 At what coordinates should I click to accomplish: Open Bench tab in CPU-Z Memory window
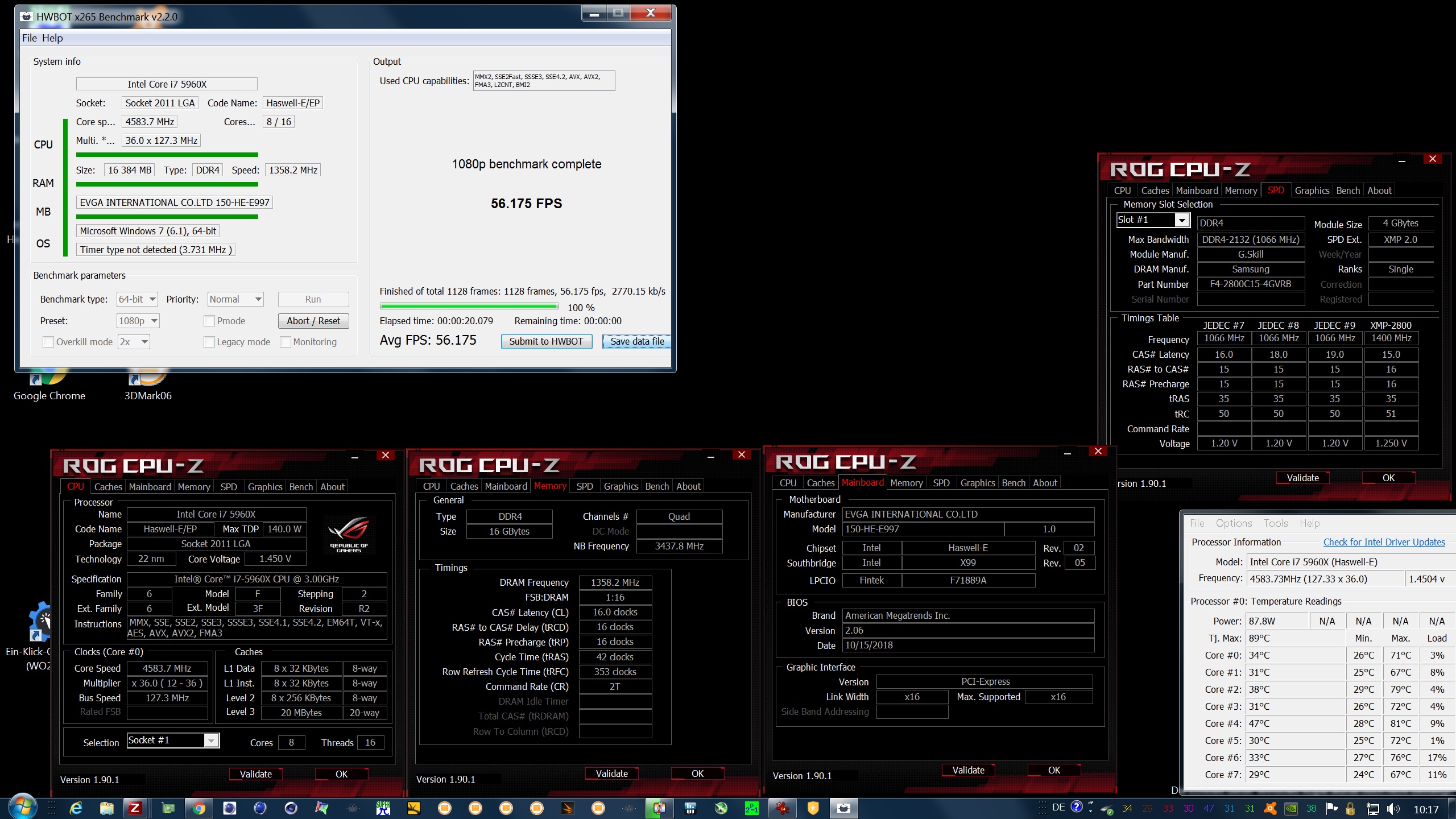coord(657,486)
